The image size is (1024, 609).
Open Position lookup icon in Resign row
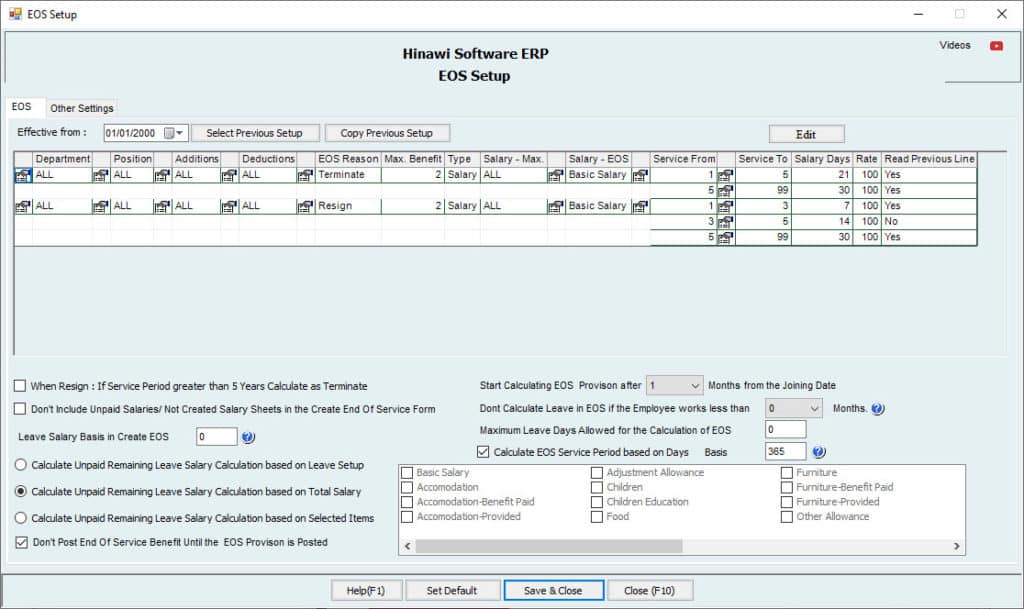point(162,206)
